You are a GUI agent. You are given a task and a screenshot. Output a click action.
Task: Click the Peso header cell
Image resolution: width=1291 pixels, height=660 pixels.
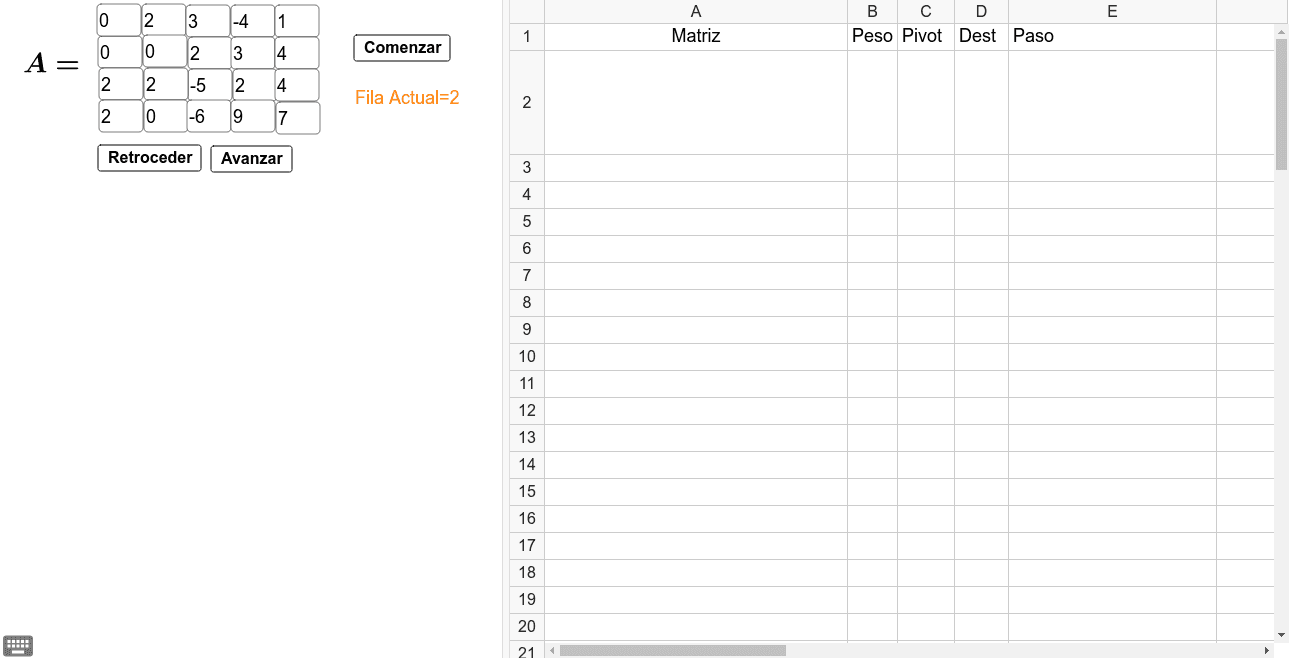tap(872, 36)
